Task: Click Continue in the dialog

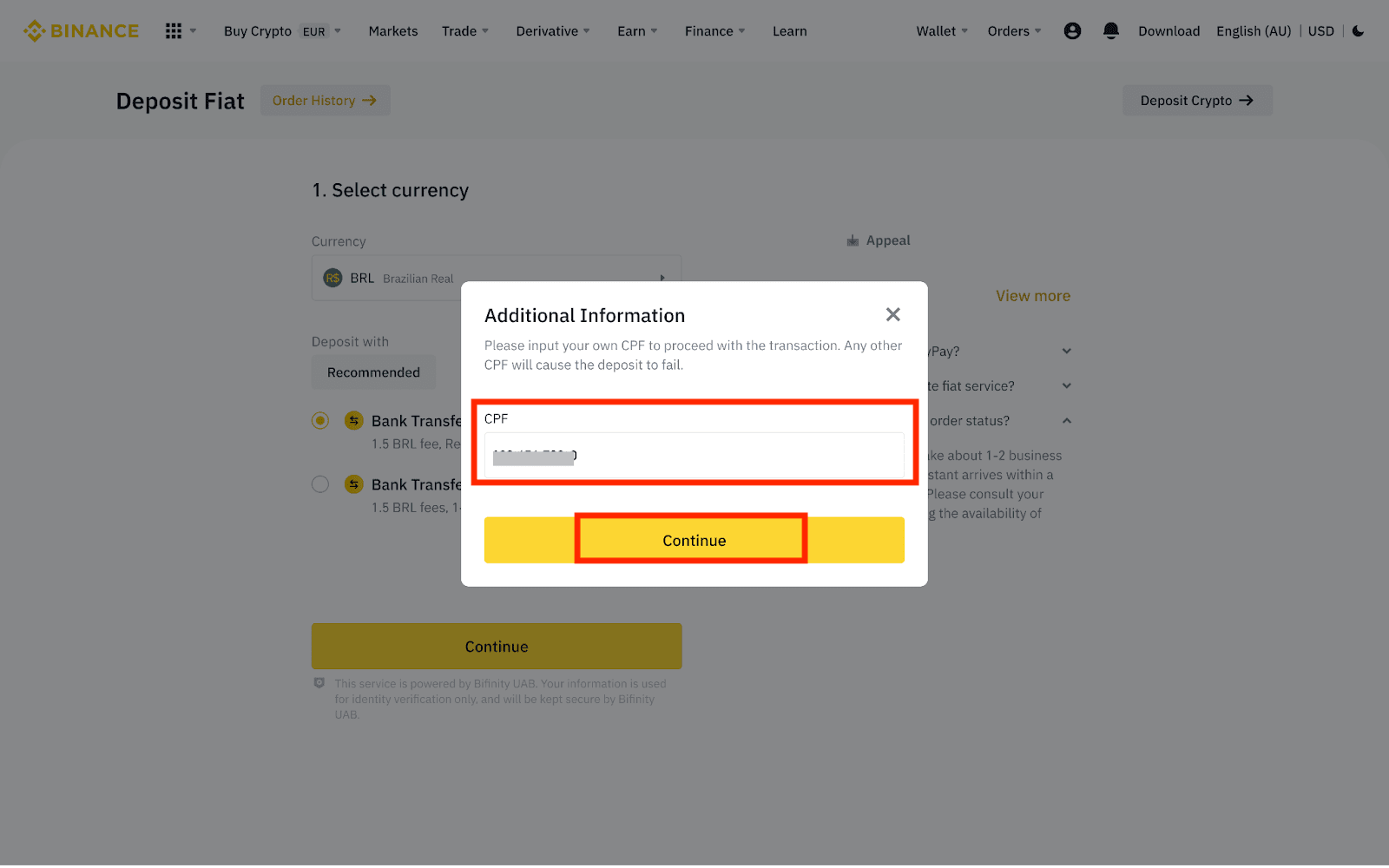Action: [x=694, y=541]
